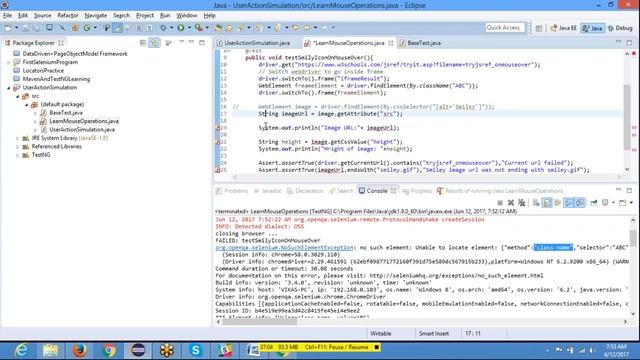
Task: Click the New file toolbar icon
Action: [x=8, y=28]
